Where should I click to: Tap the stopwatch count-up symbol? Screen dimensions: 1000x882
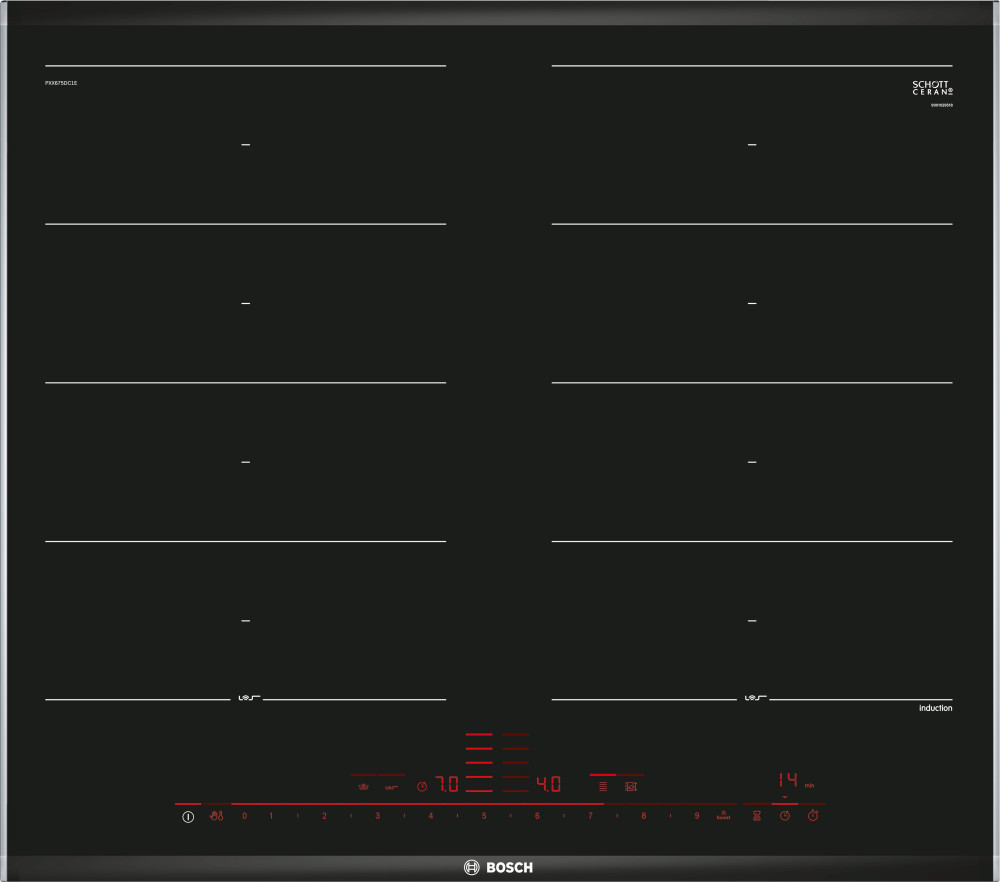click(813, 817)
